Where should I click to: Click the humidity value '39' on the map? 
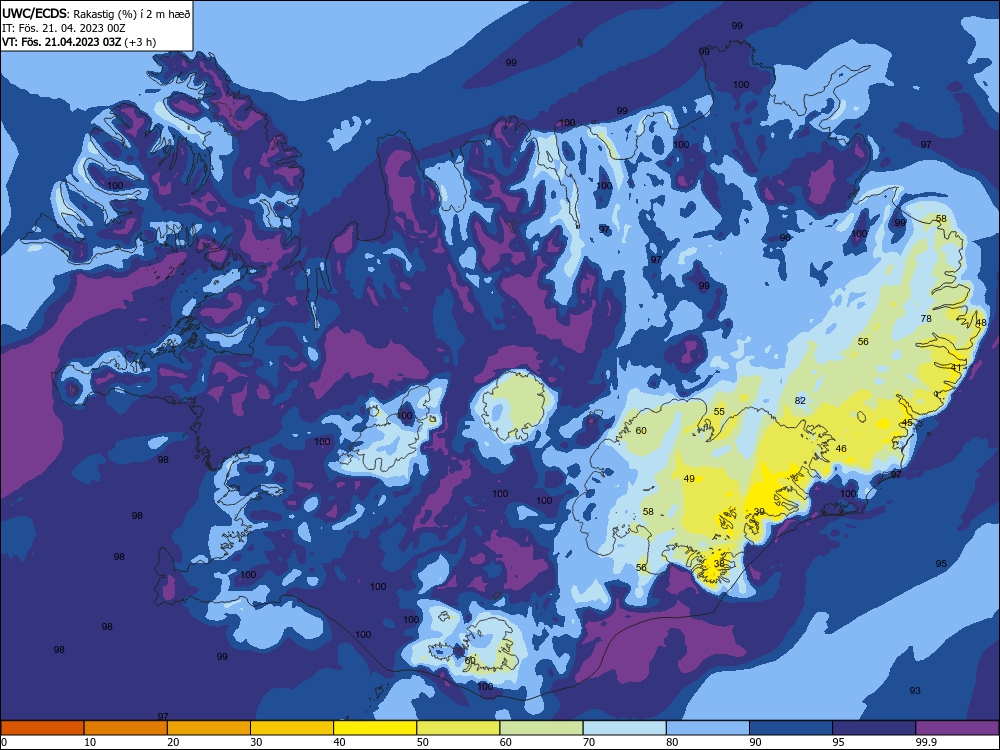[759, 511]
